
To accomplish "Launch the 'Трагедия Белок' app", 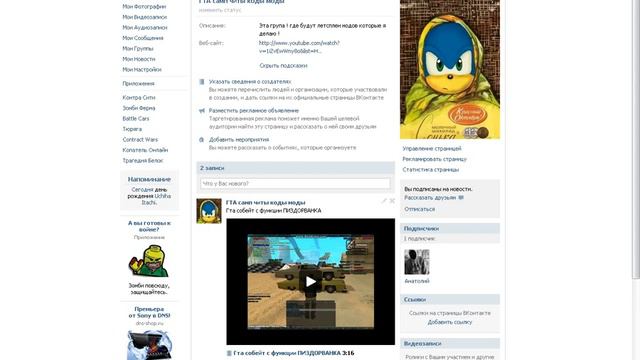I will (x=143, y=160).
